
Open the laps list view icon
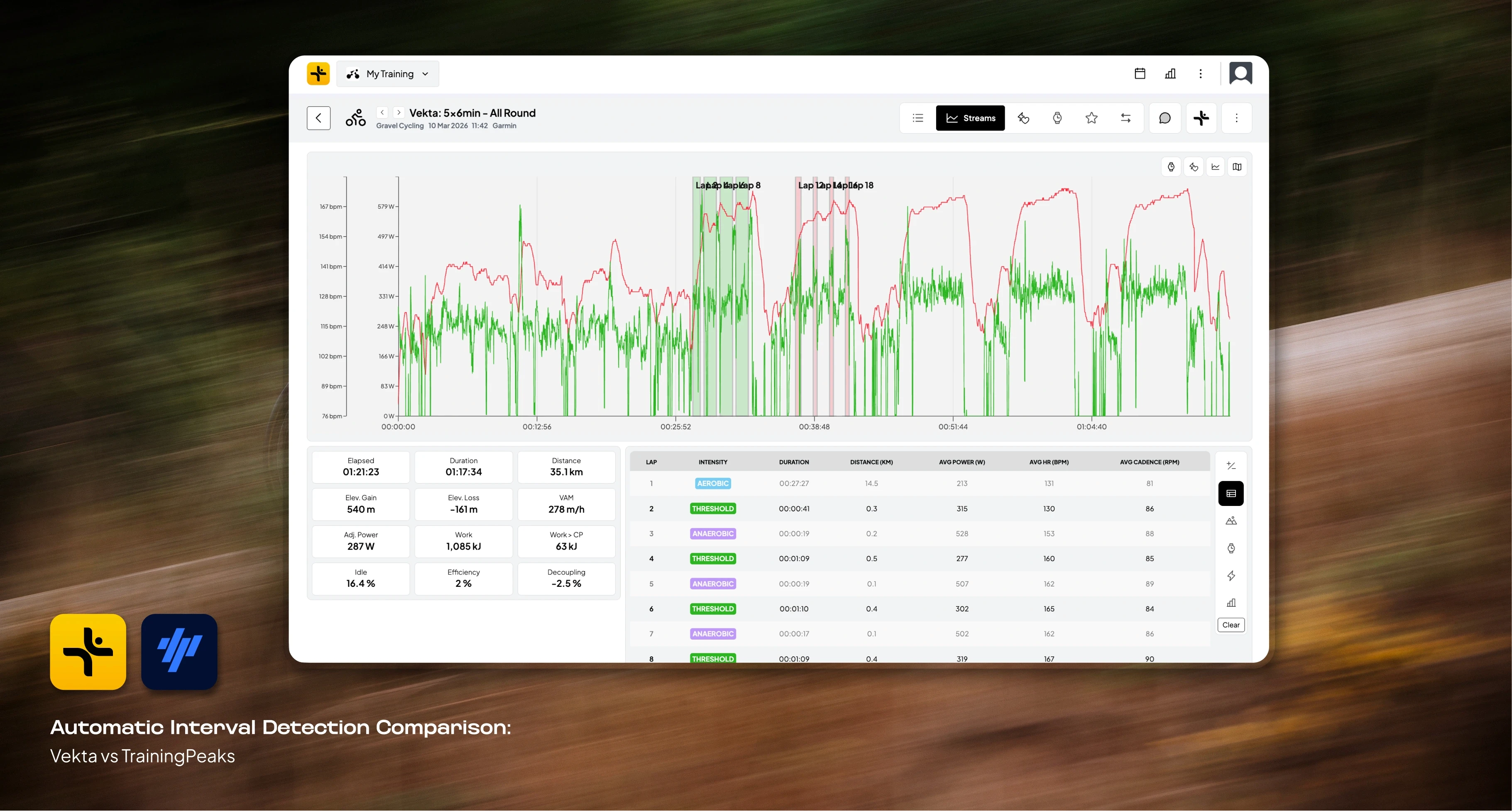[x=917, y=118]
